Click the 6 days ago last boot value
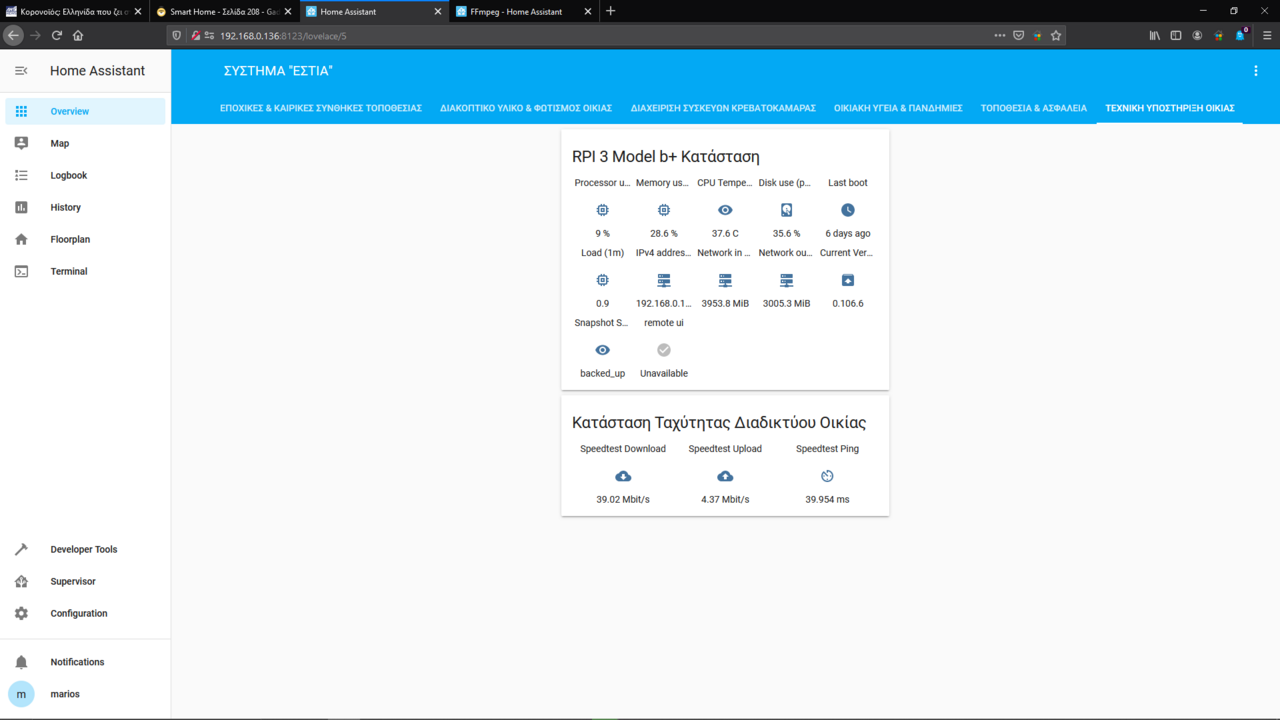The height and width of the screenshot is (720, 1280). point(848,233)
